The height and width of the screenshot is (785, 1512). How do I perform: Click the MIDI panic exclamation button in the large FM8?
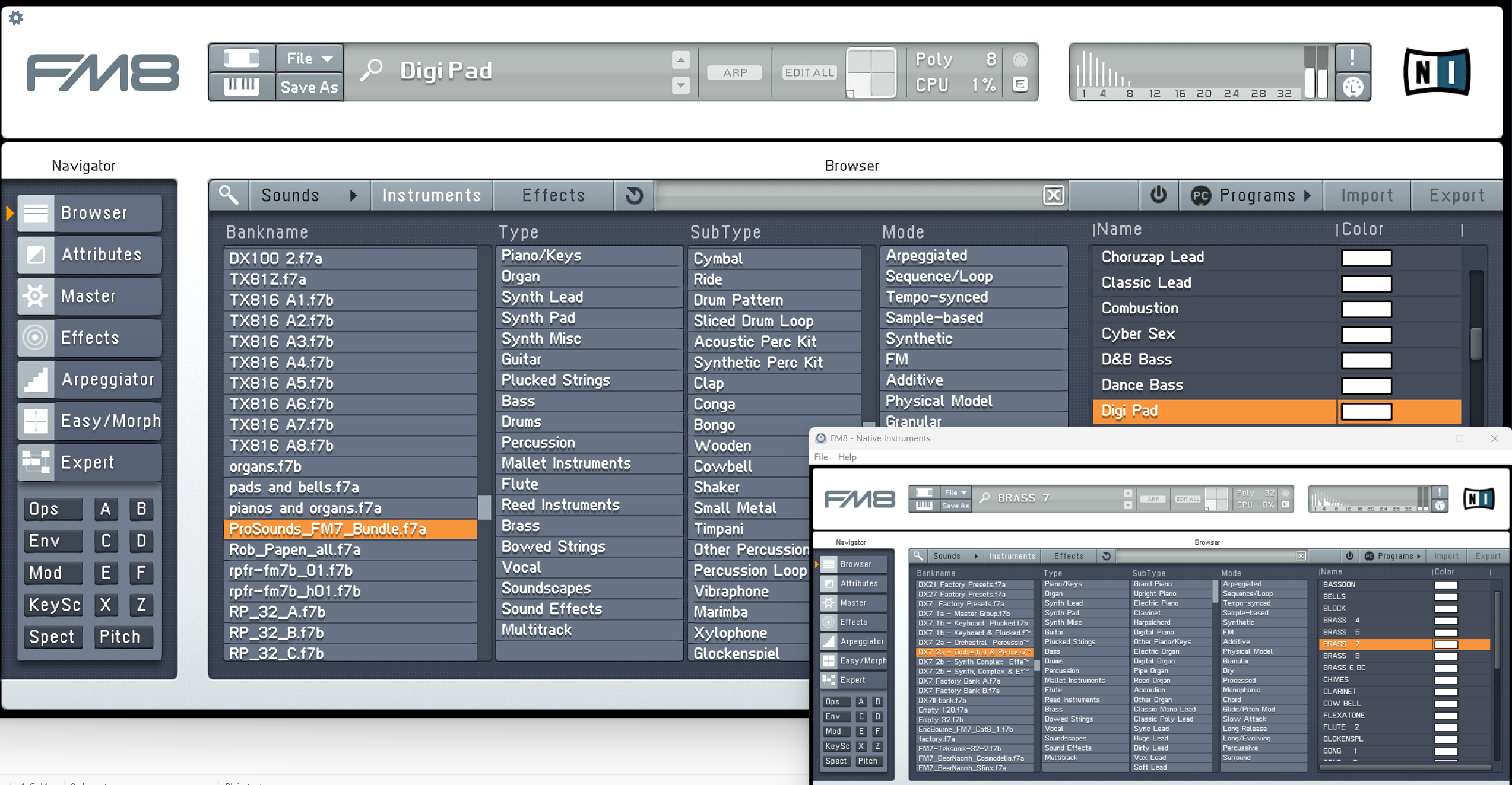[x=1353, y=58]
